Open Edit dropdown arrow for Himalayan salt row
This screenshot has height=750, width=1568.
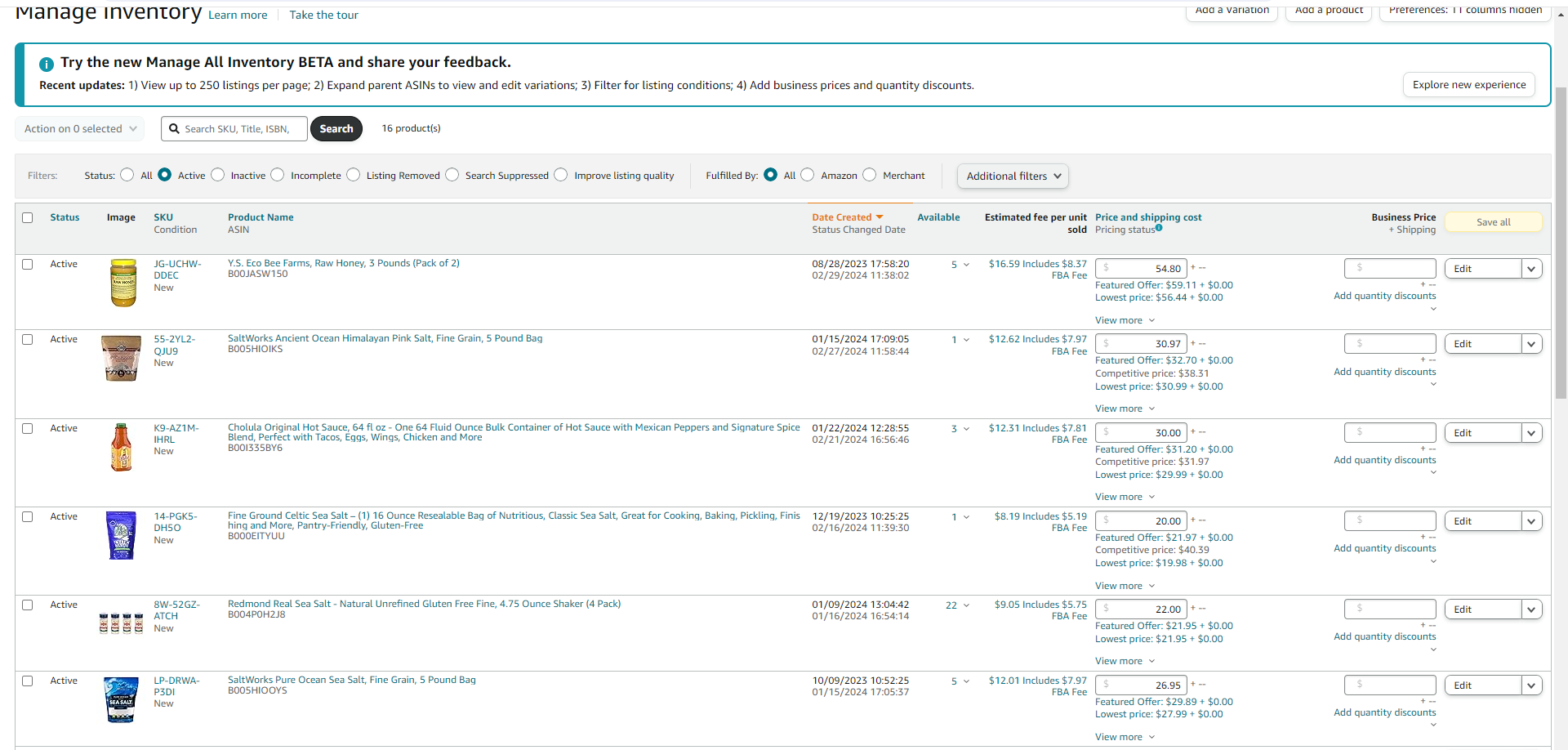(1531, 344)
